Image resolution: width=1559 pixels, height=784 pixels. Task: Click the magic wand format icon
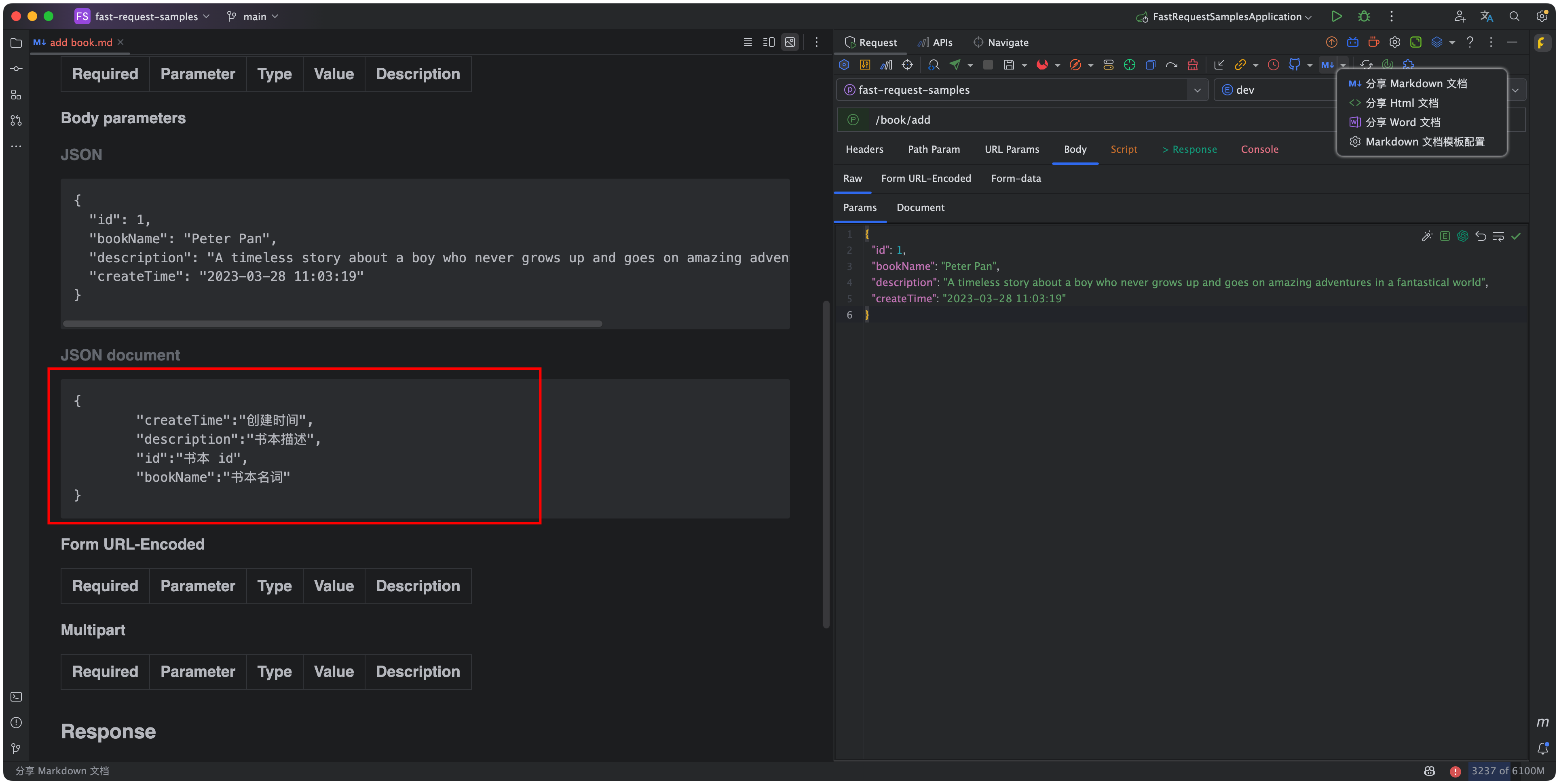click(x=1426, y=236)
